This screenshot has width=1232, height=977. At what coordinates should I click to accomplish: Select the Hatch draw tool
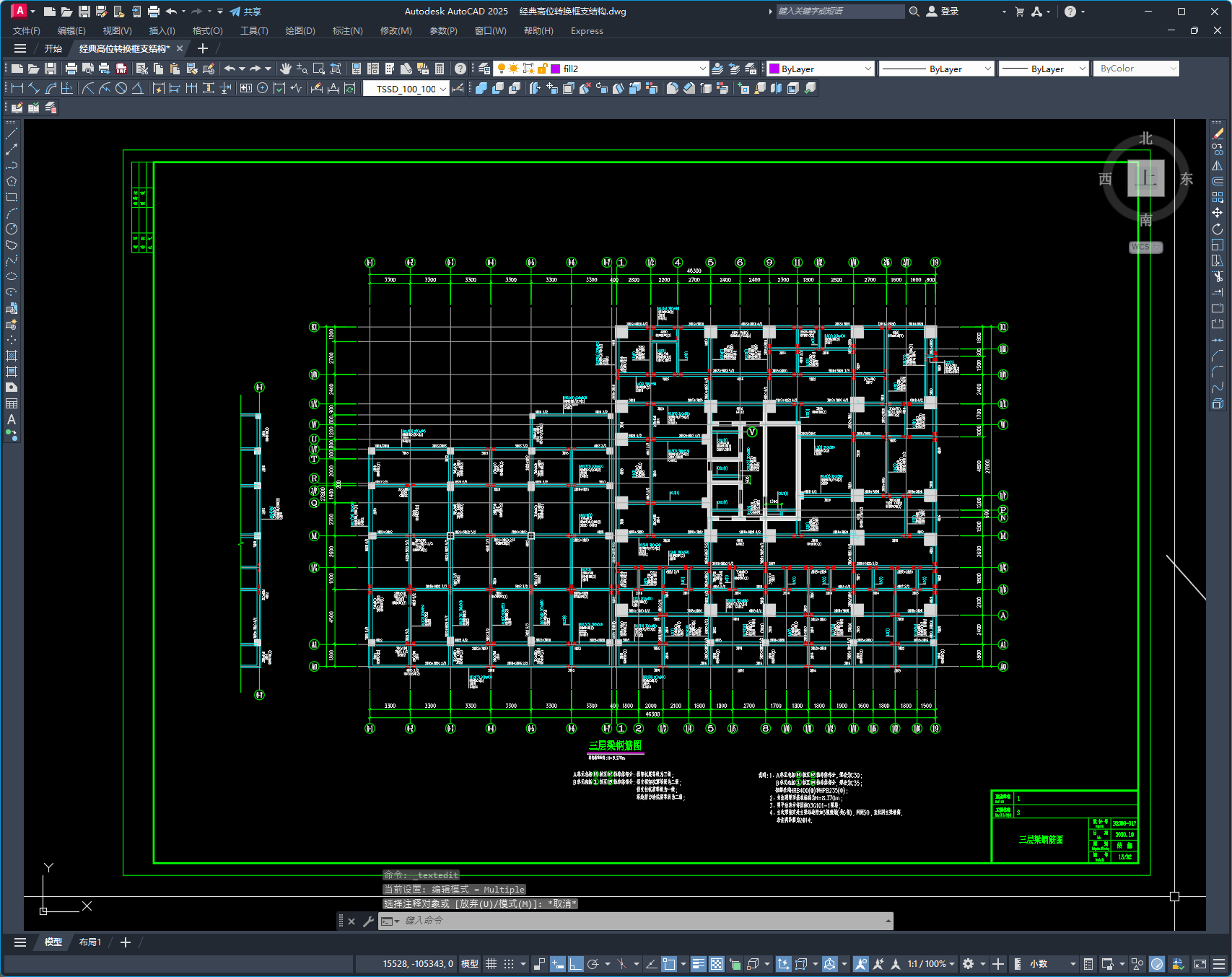pyautogui.click(x=12, y=356)
